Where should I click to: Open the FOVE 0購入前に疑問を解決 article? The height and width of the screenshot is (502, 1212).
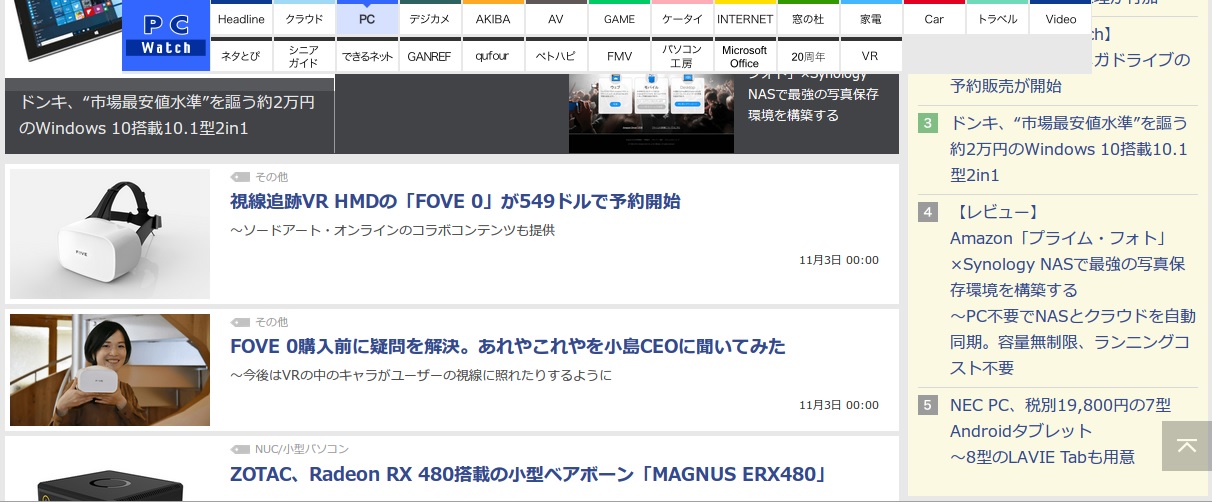click(x=508, y=347)
